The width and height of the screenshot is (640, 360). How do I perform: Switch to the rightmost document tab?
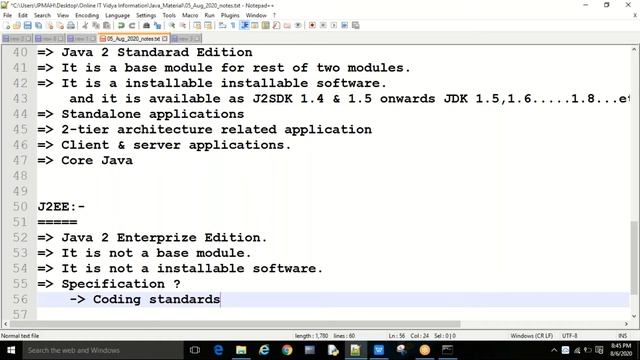point(186,38)
